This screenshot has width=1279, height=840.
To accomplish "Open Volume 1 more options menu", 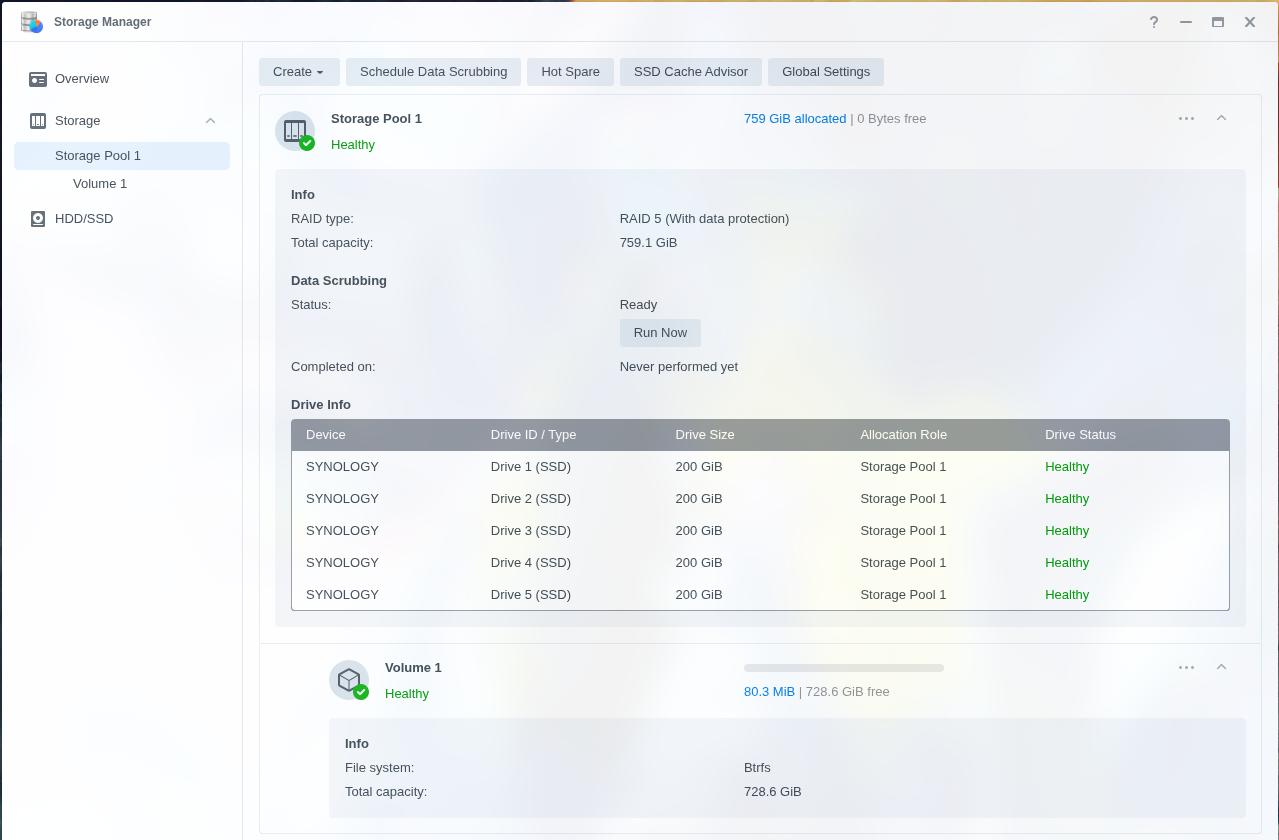I will [1186, 667].
